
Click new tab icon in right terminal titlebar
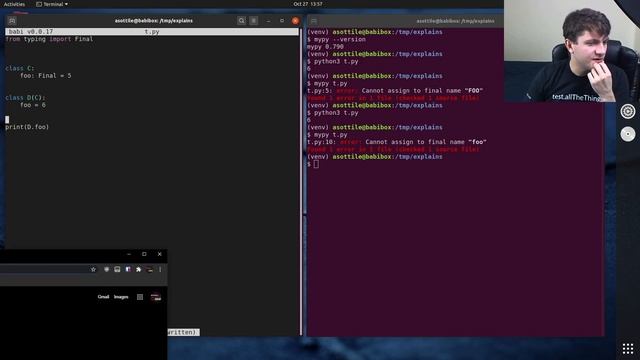coord(314,21)
